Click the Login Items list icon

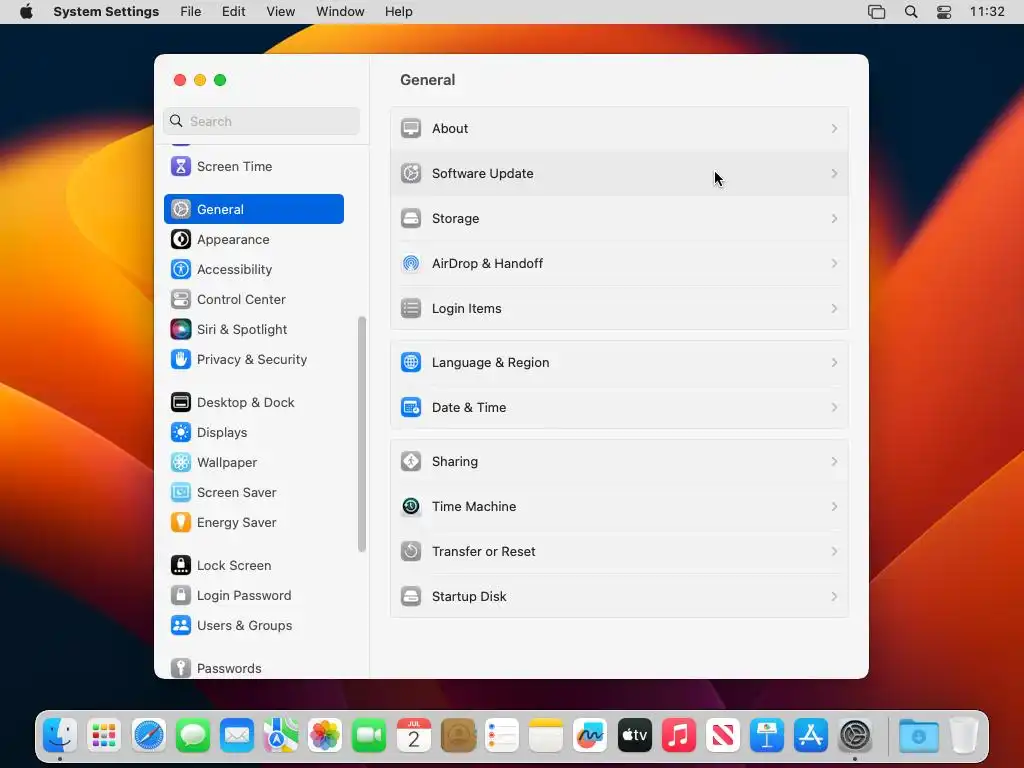(x=411, y=309)
